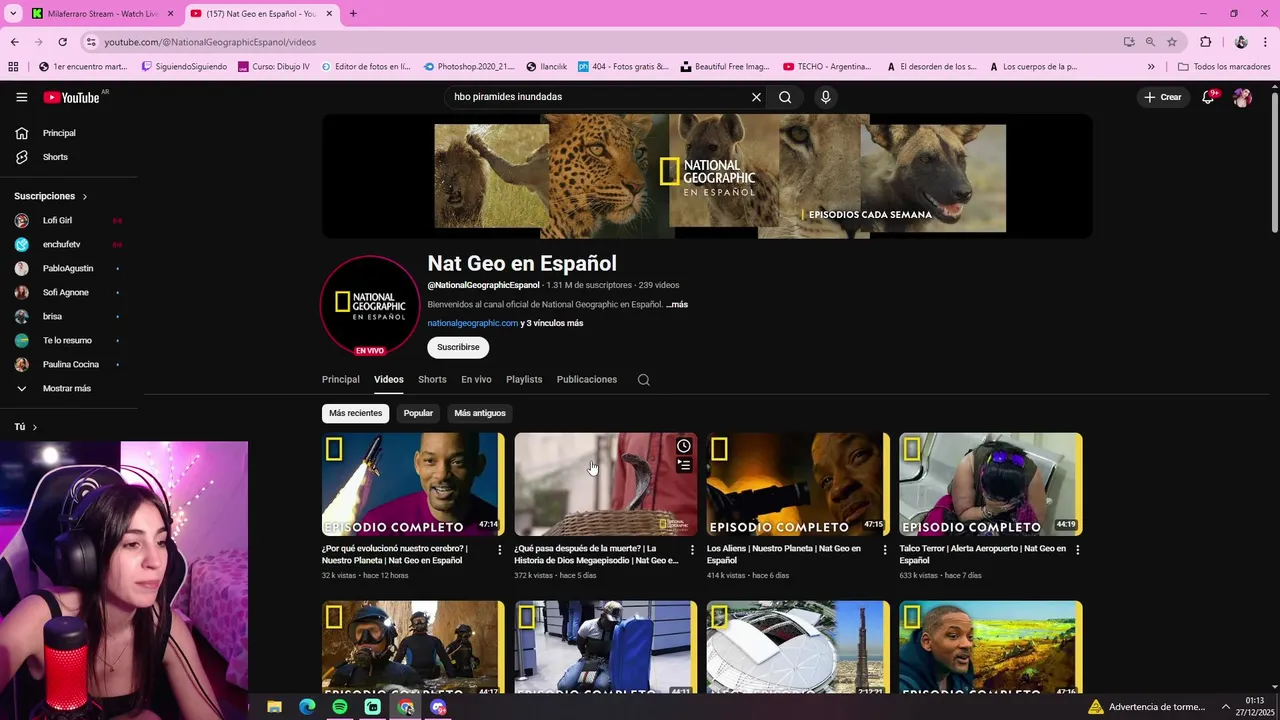Clear the search box text
Image resolution: width=1280 pixels, height=720 pixels.
(x=756, y=97)
